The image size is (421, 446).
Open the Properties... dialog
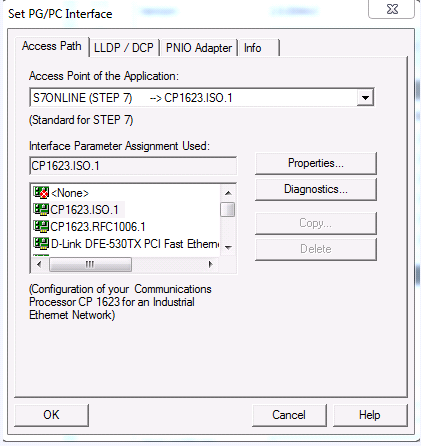click(x=316, y=163)
